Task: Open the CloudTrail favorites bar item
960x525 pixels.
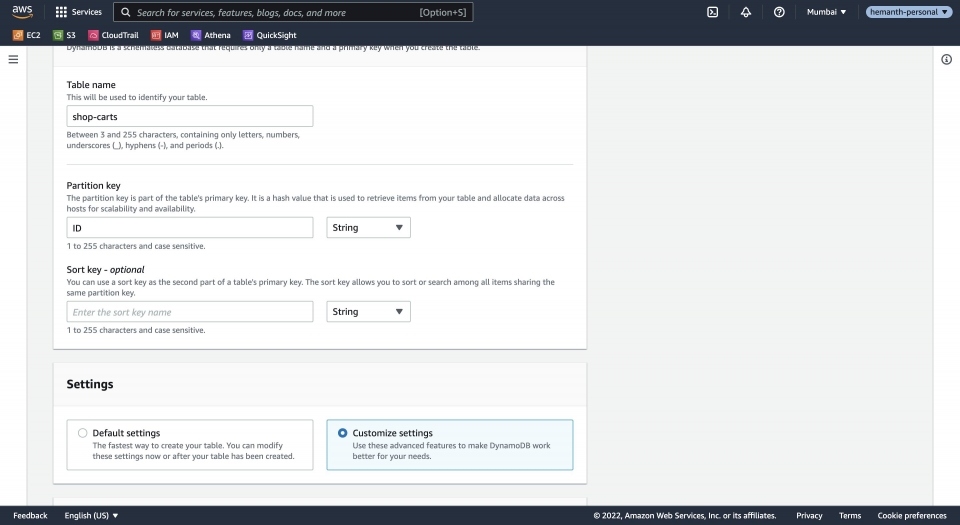Action: point(113,35)
